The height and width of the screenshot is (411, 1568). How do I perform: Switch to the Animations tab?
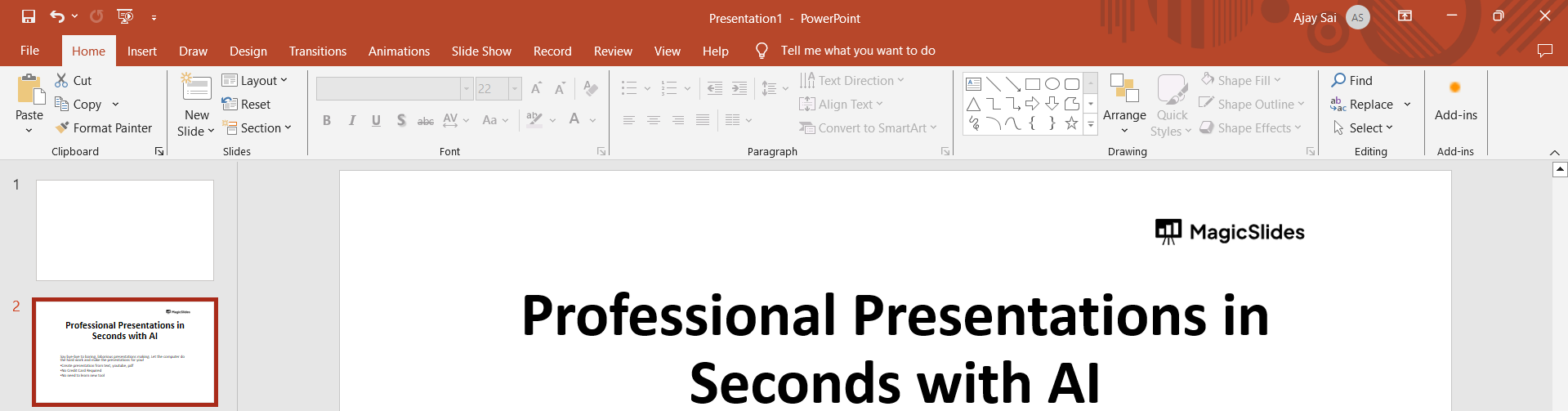(x=399, y=51)
